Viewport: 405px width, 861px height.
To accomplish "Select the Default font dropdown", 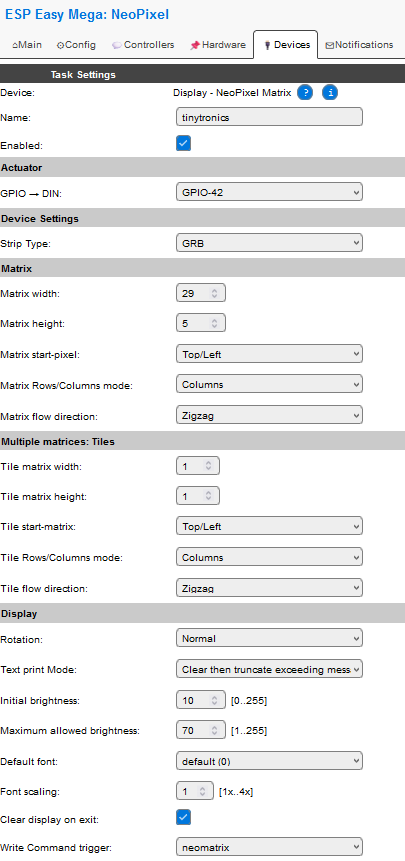I will 269,761.
